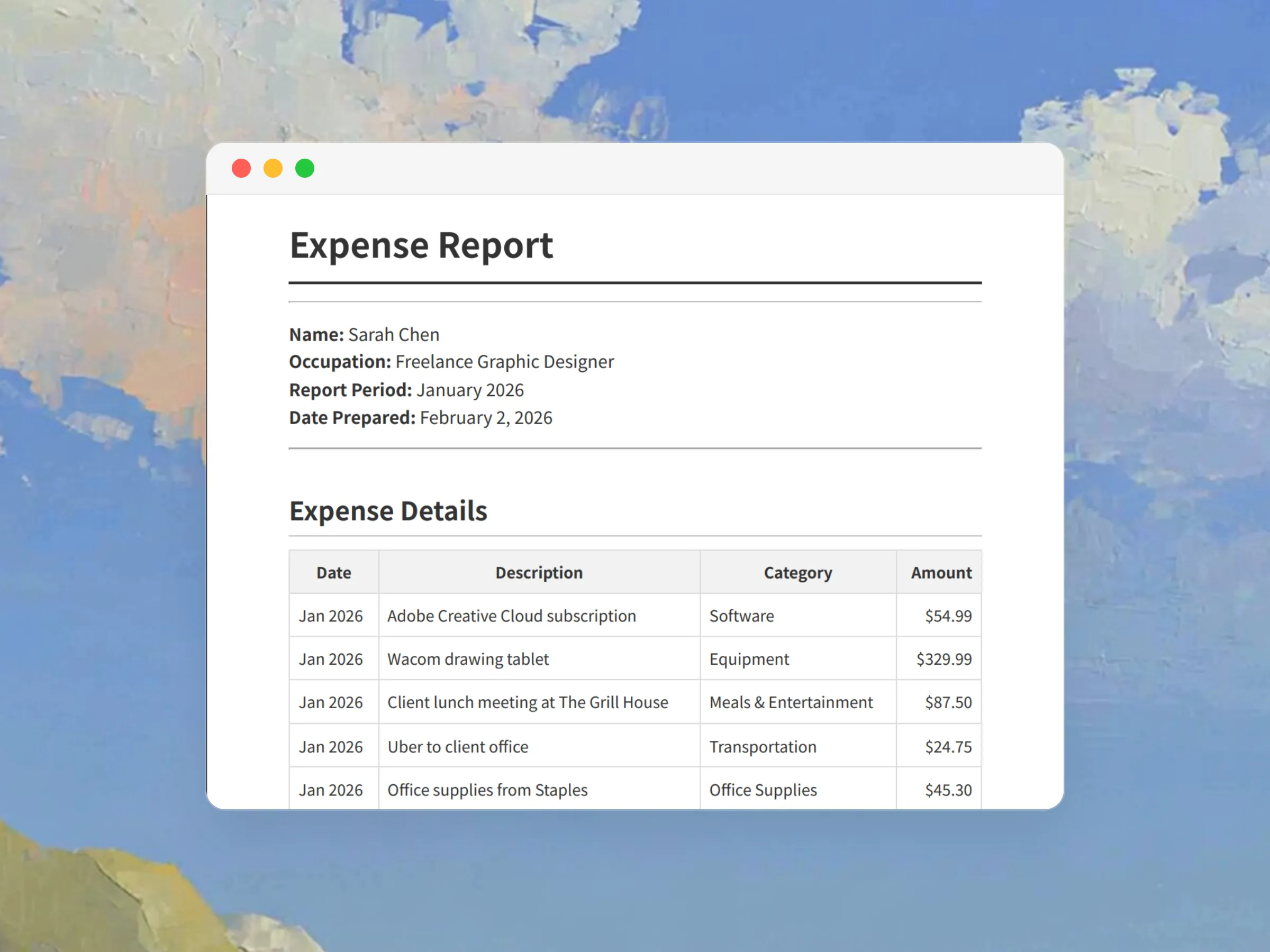Click the Description column header
This screenshot has width=1270, height=952.
(539, 573)
